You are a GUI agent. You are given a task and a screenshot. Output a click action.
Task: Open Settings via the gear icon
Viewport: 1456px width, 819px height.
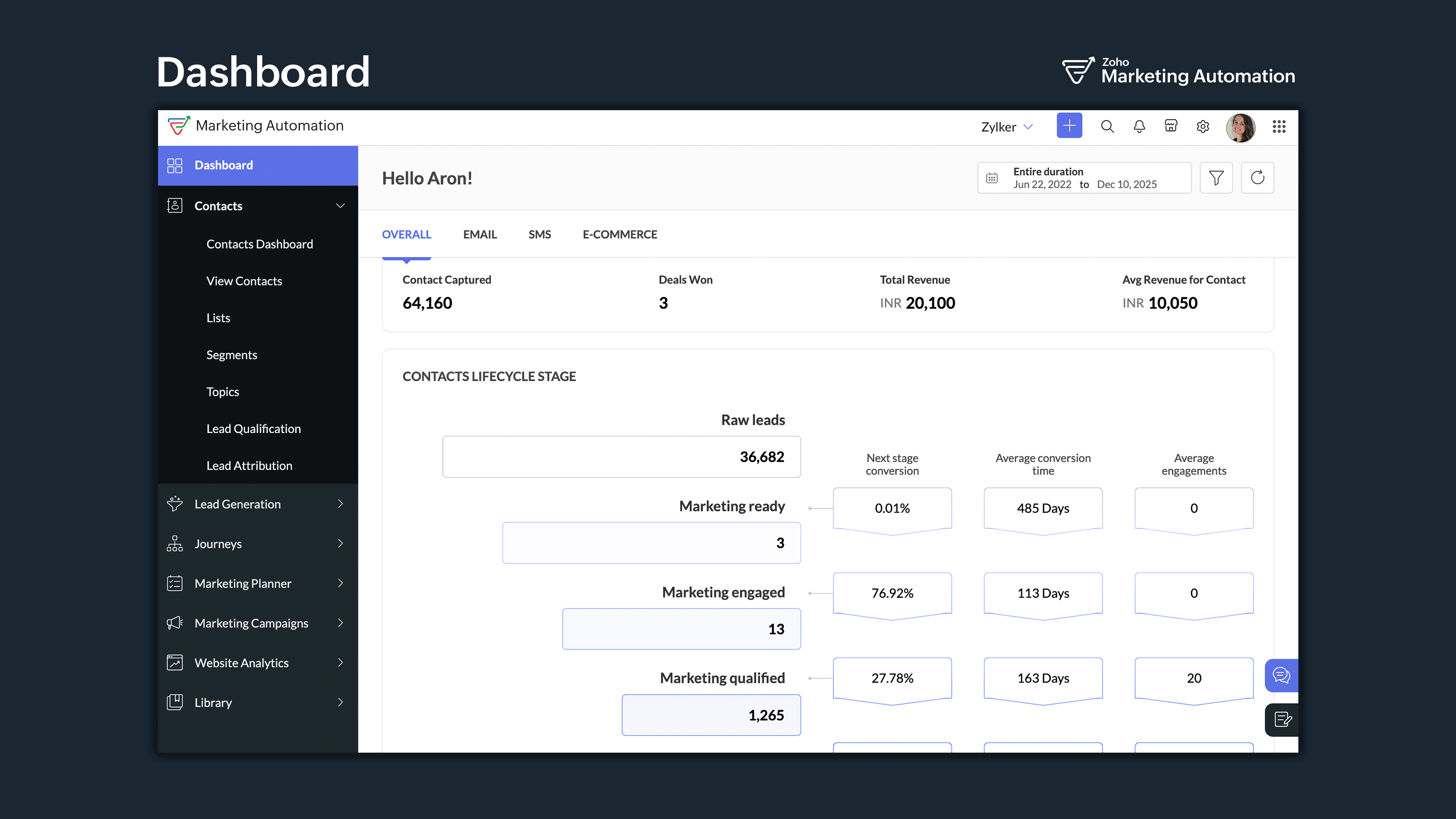click(1203, 127)
